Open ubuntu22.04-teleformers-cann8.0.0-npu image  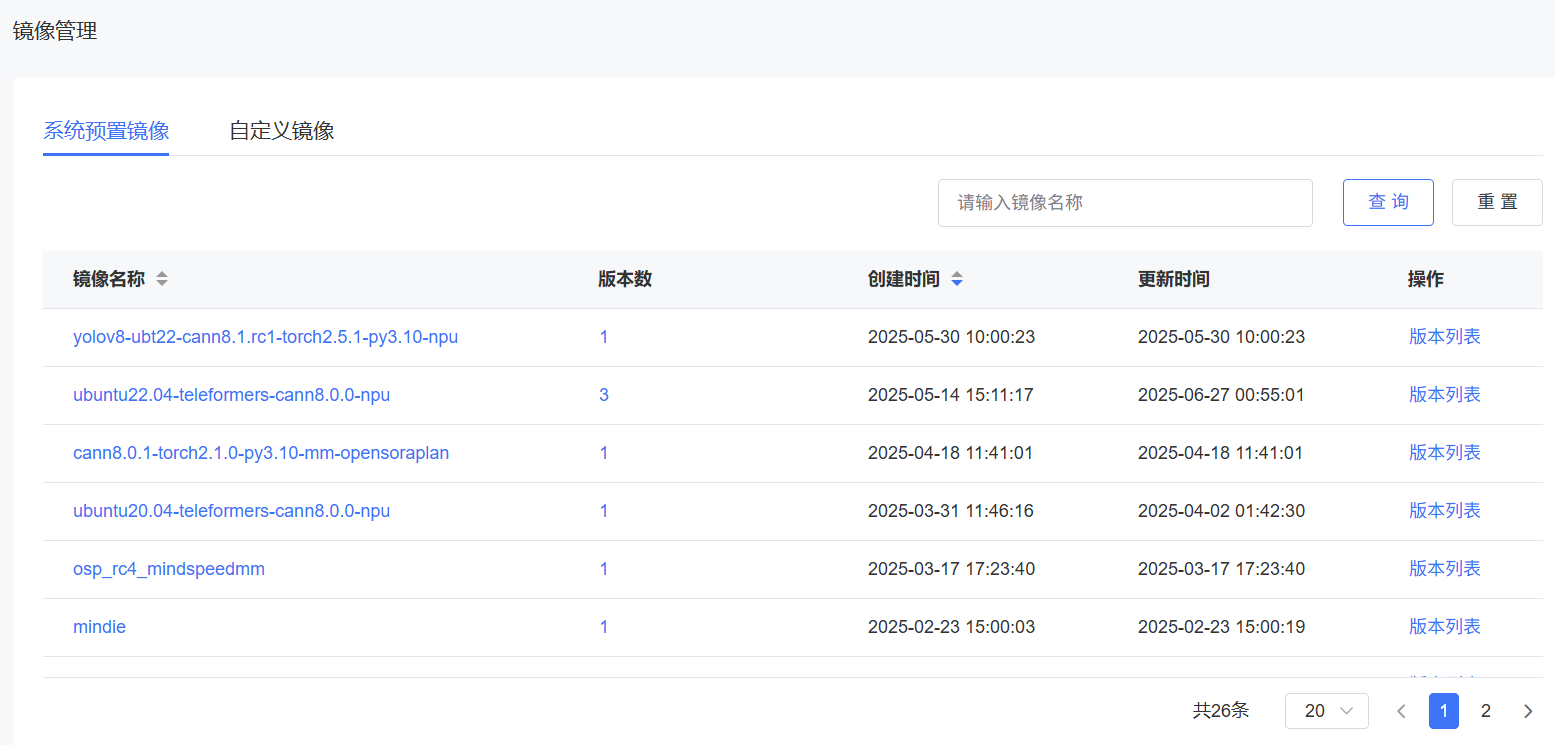coord(231,395)
